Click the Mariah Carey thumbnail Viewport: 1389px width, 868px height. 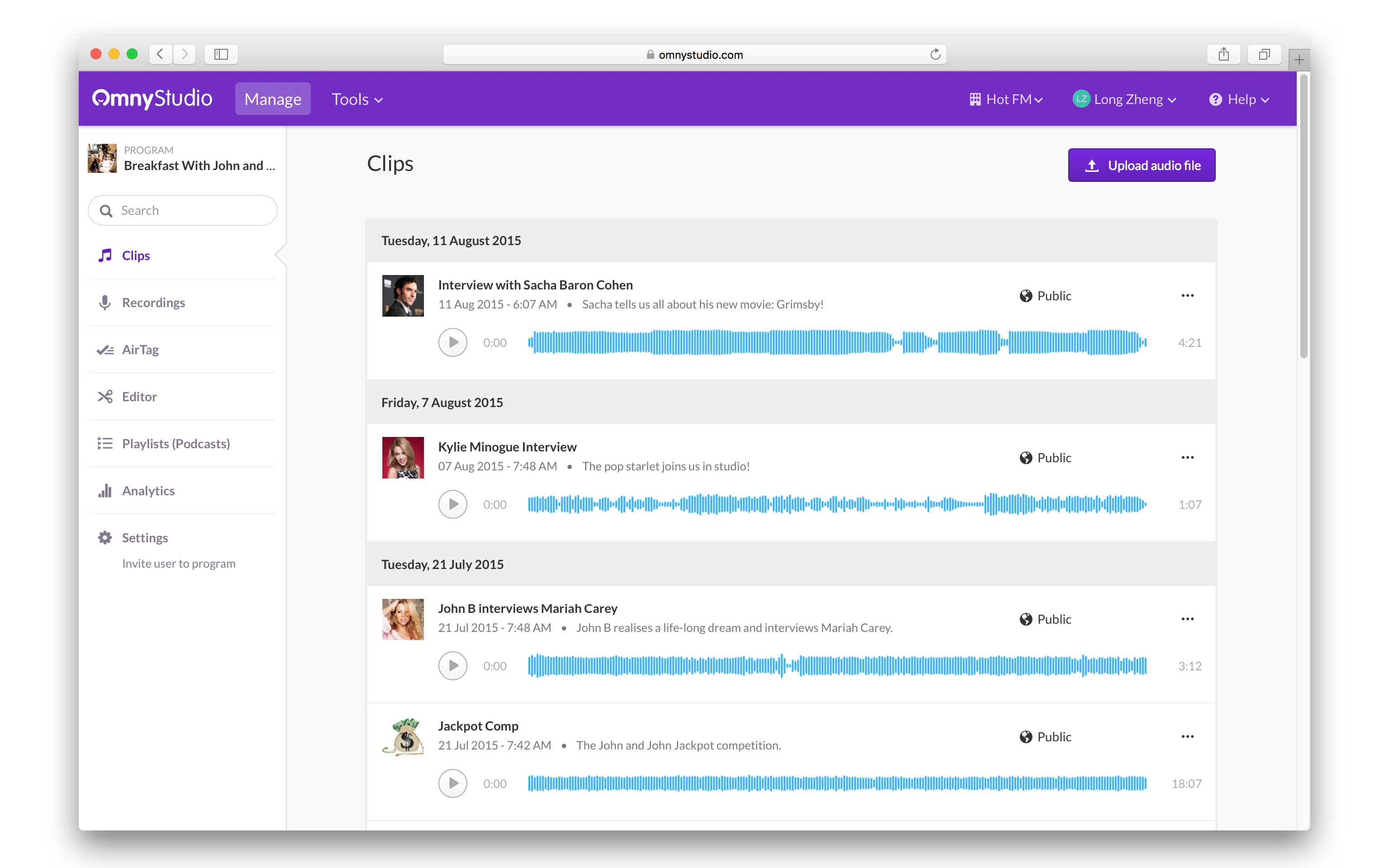pos(403,619)
